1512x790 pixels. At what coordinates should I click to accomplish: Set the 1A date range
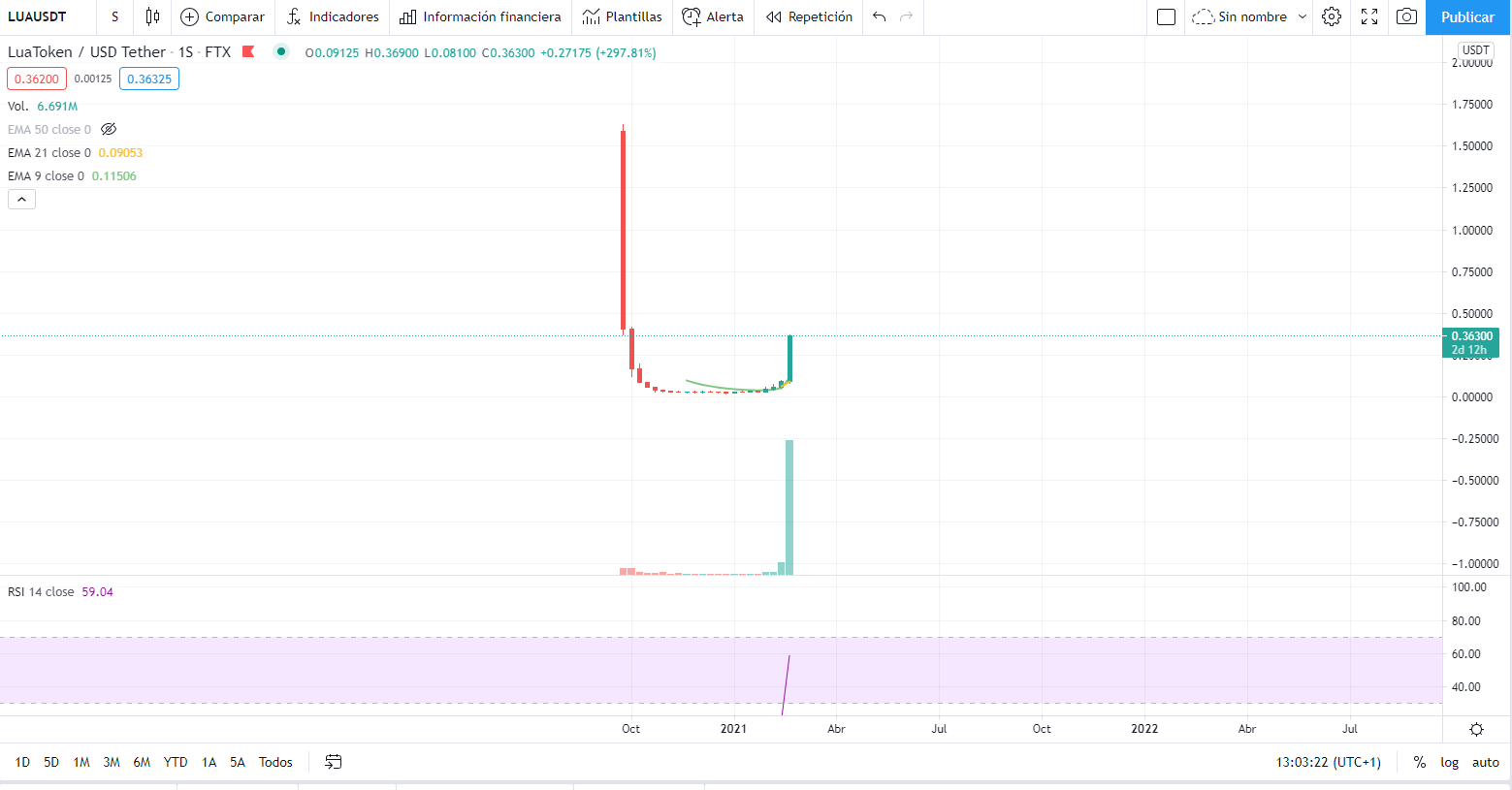pos(209,762)
